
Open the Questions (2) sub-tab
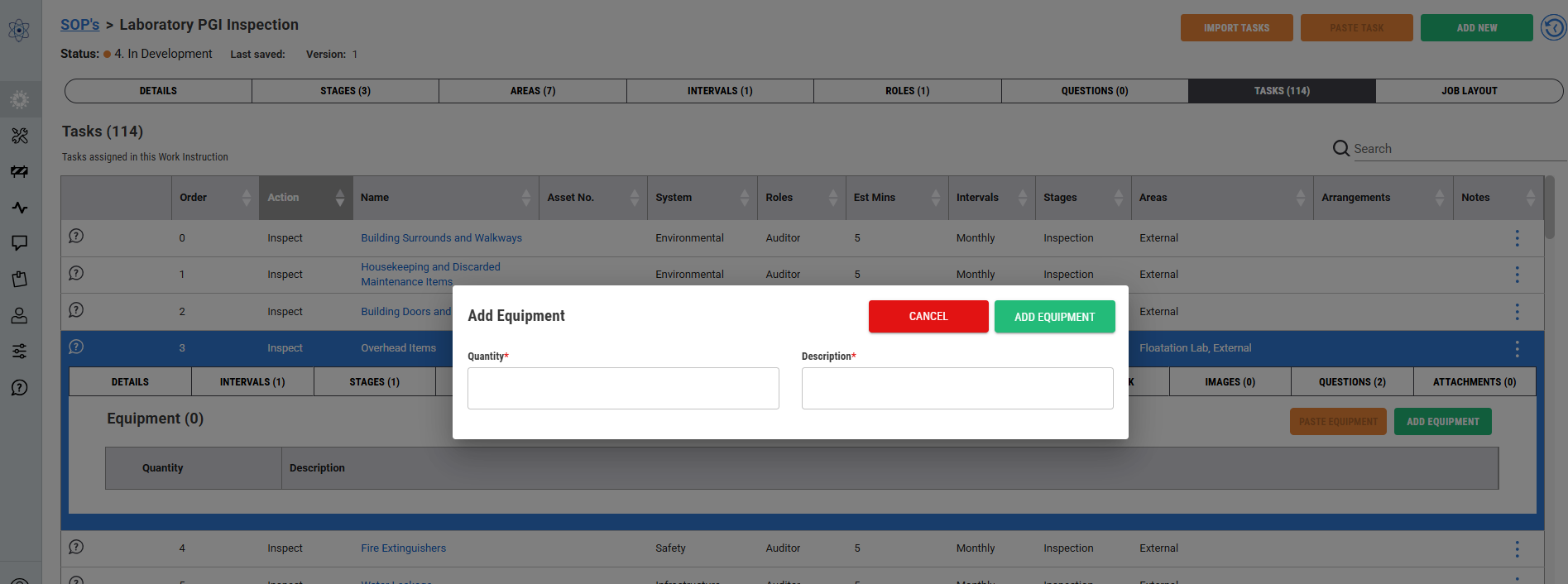(x=1351, y=382)
